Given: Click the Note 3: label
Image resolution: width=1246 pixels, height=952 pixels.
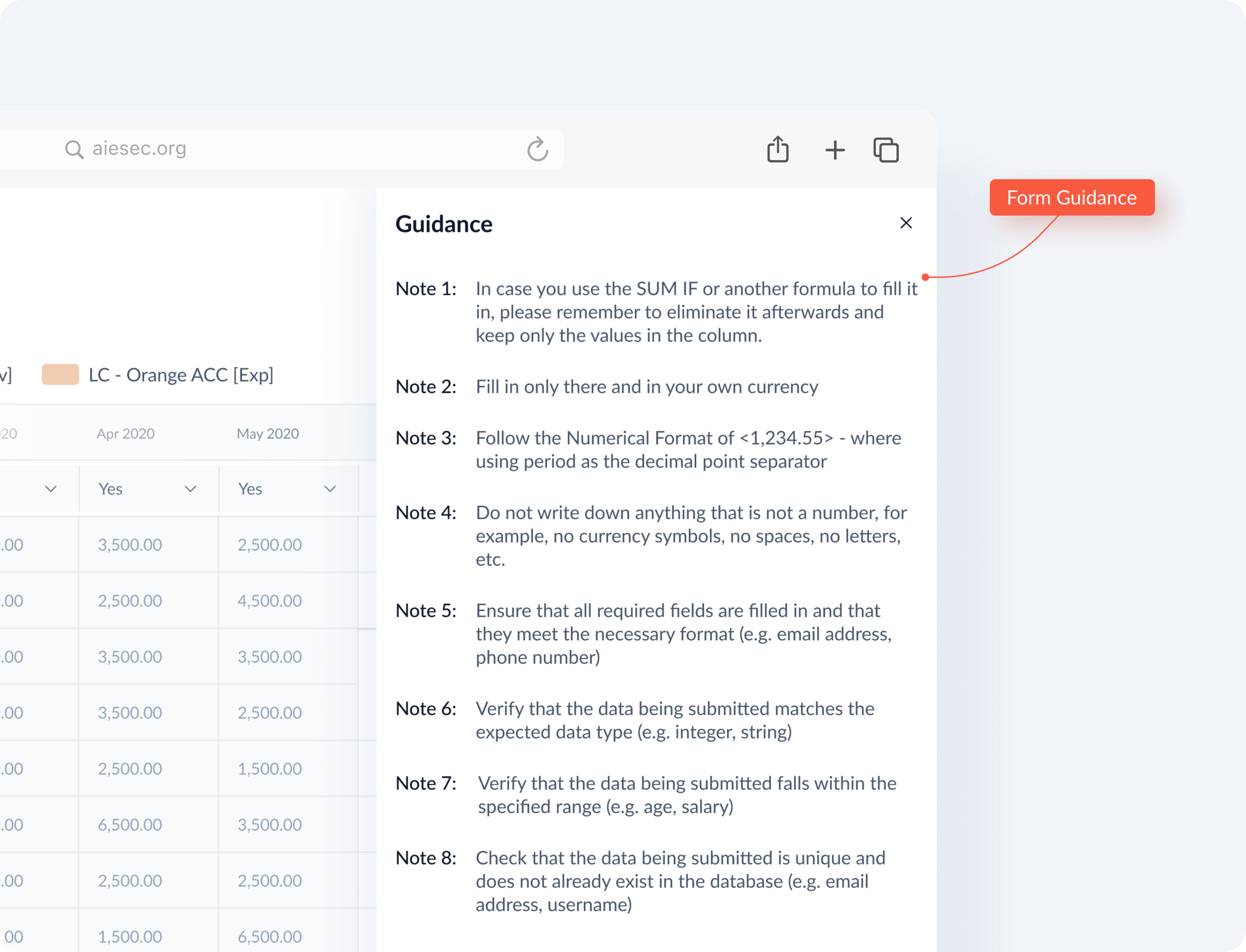Looking at the screenshot, I should pyautogui.click(x=426, y=438).
